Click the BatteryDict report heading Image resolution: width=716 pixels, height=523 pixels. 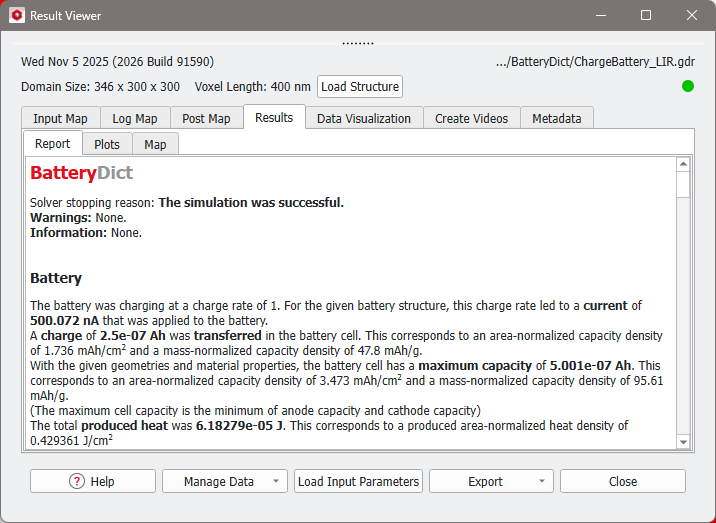pos(82,173)
